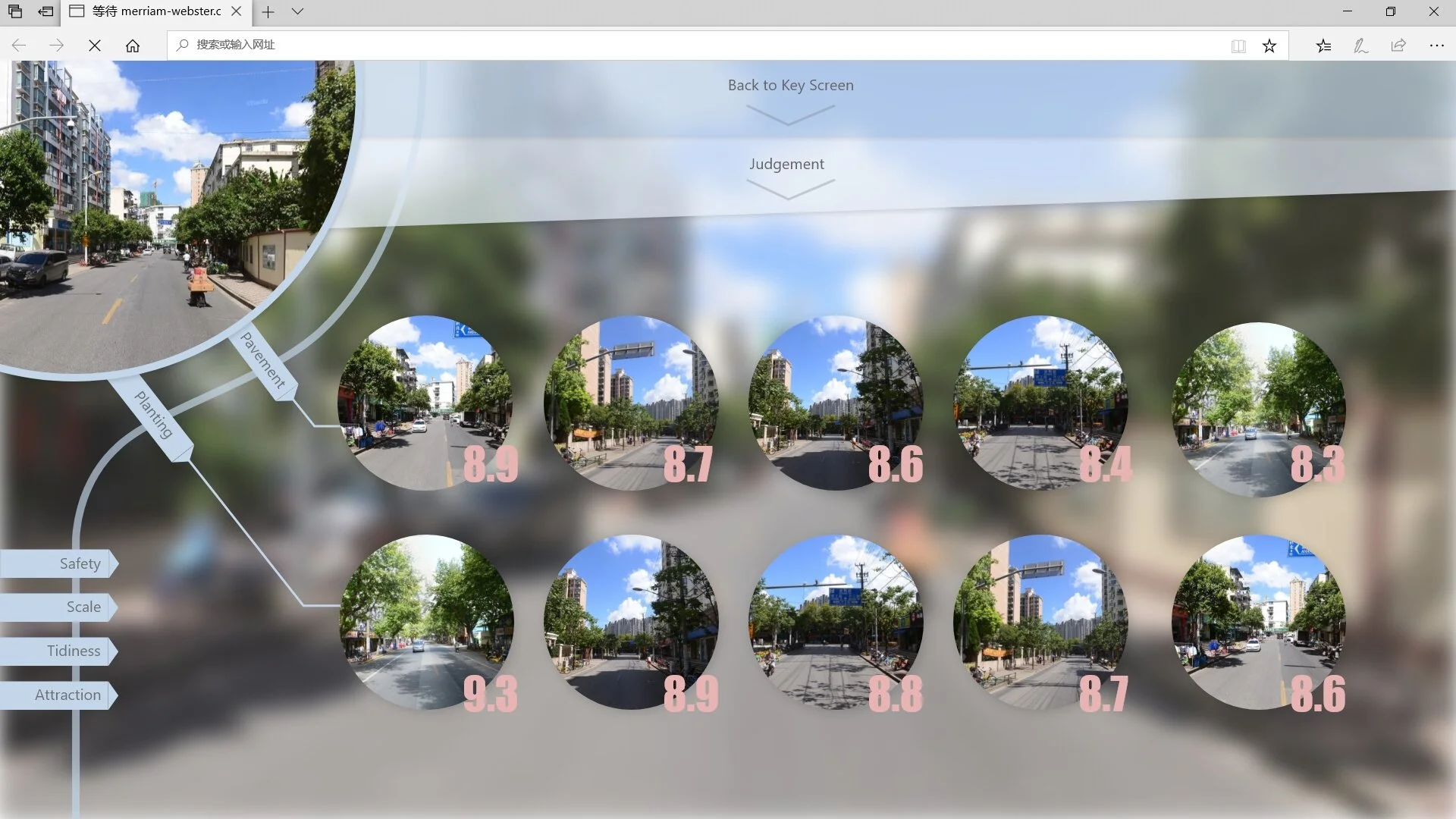This screenshot has width=1456, height=819.
Task: Open the favorites hub icon
Action: [x=1323, y=45]
